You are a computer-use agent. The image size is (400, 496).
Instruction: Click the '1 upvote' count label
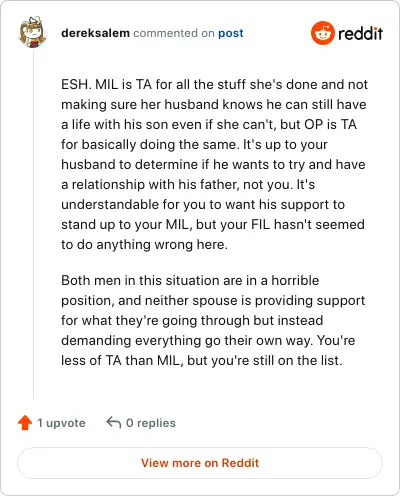click(61, 423)
